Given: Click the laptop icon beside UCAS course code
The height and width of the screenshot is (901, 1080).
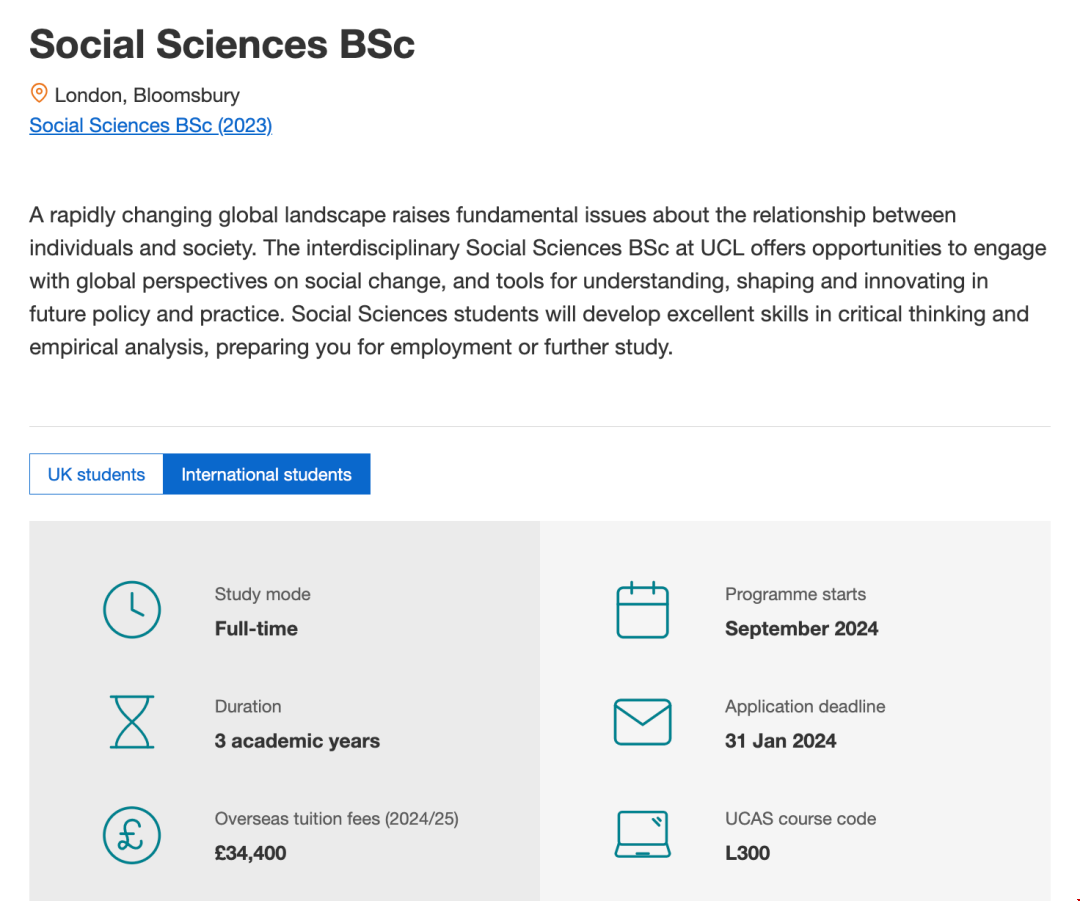Looking at the screenshot, I should 643,834.
